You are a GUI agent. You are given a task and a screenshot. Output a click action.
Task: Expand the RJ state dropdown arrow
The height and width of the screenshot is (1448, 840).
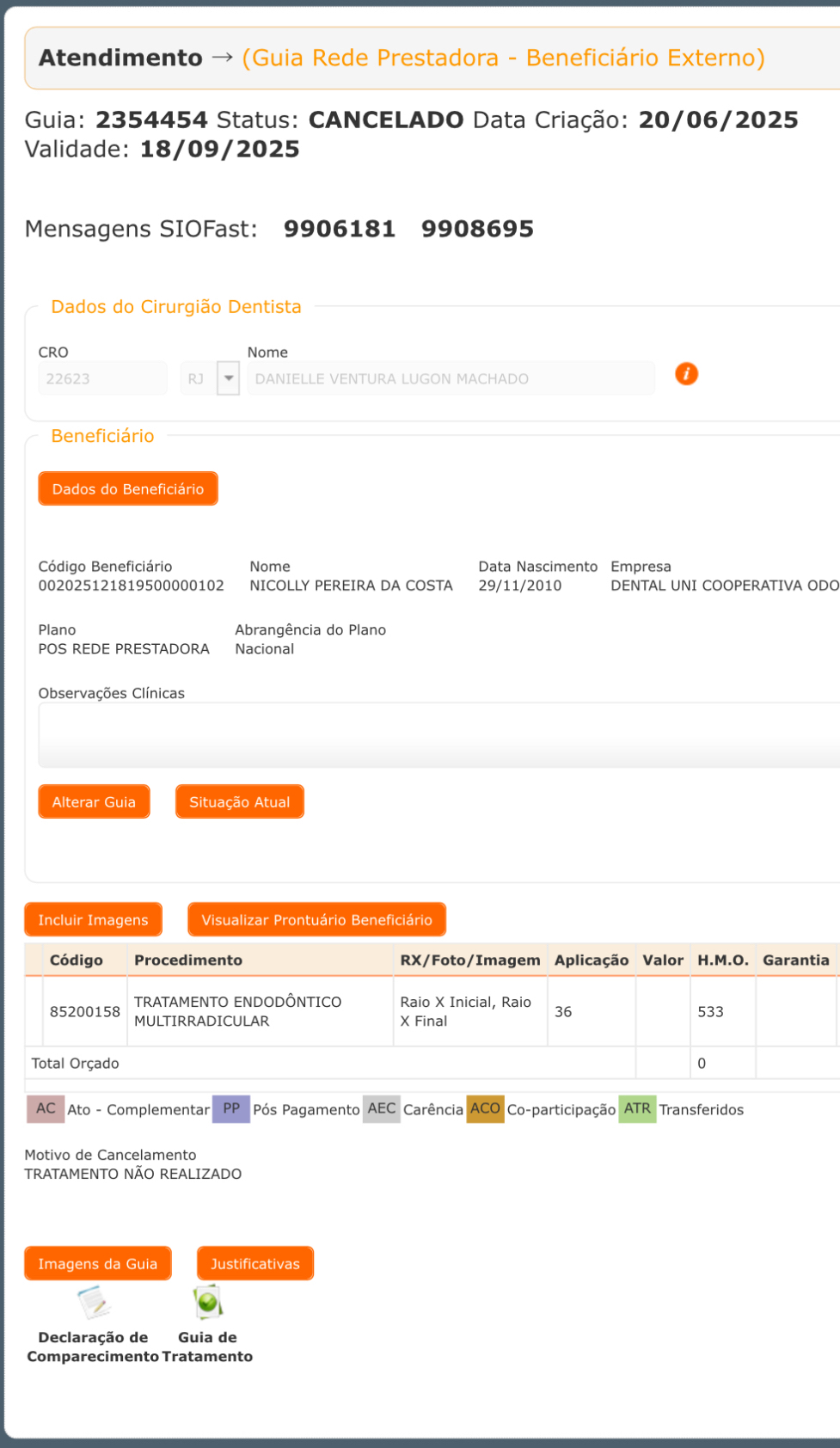click(228, 378)
